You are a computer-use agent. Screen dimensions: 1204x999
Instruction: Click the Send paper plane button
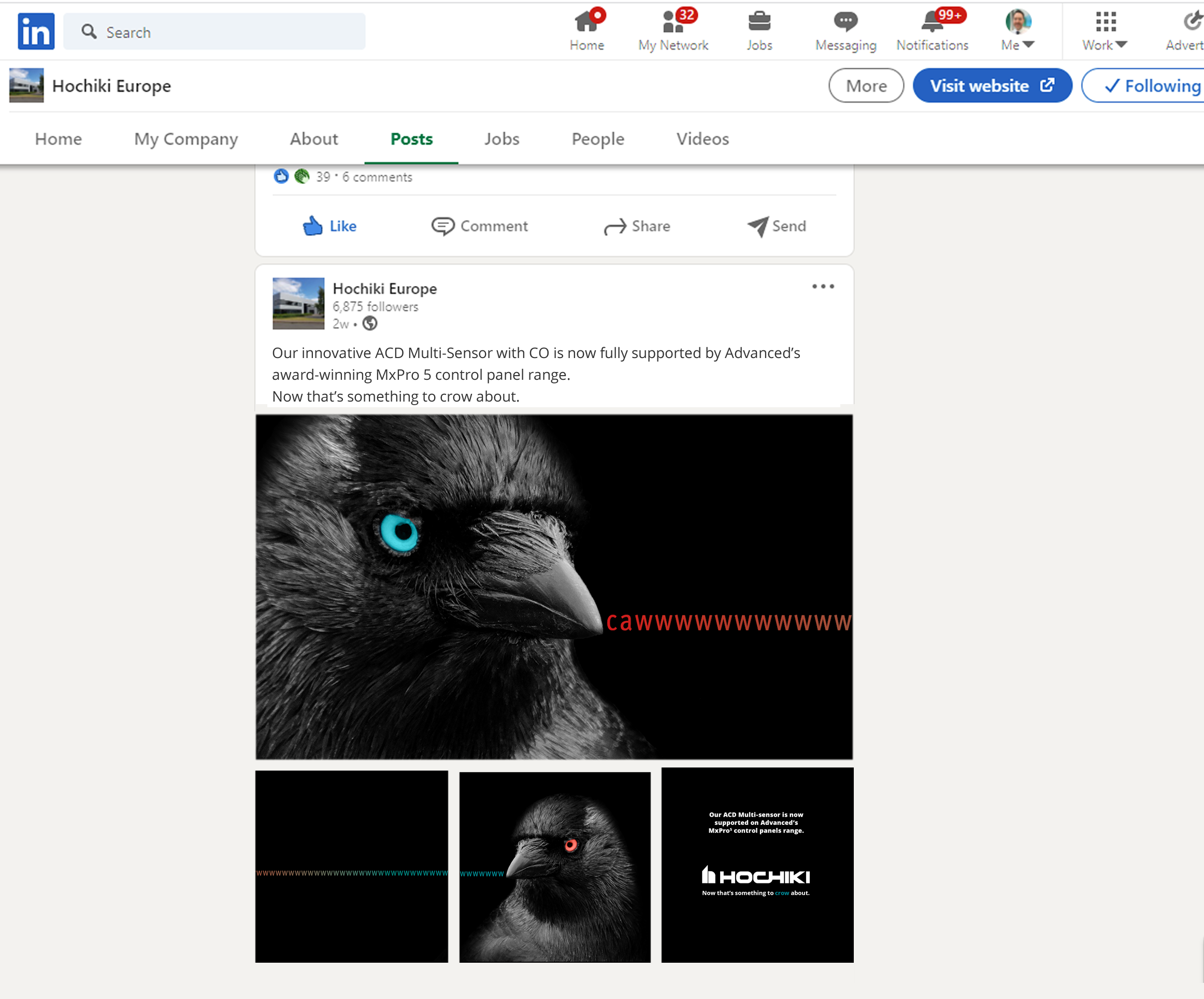(x=776, y=226)
